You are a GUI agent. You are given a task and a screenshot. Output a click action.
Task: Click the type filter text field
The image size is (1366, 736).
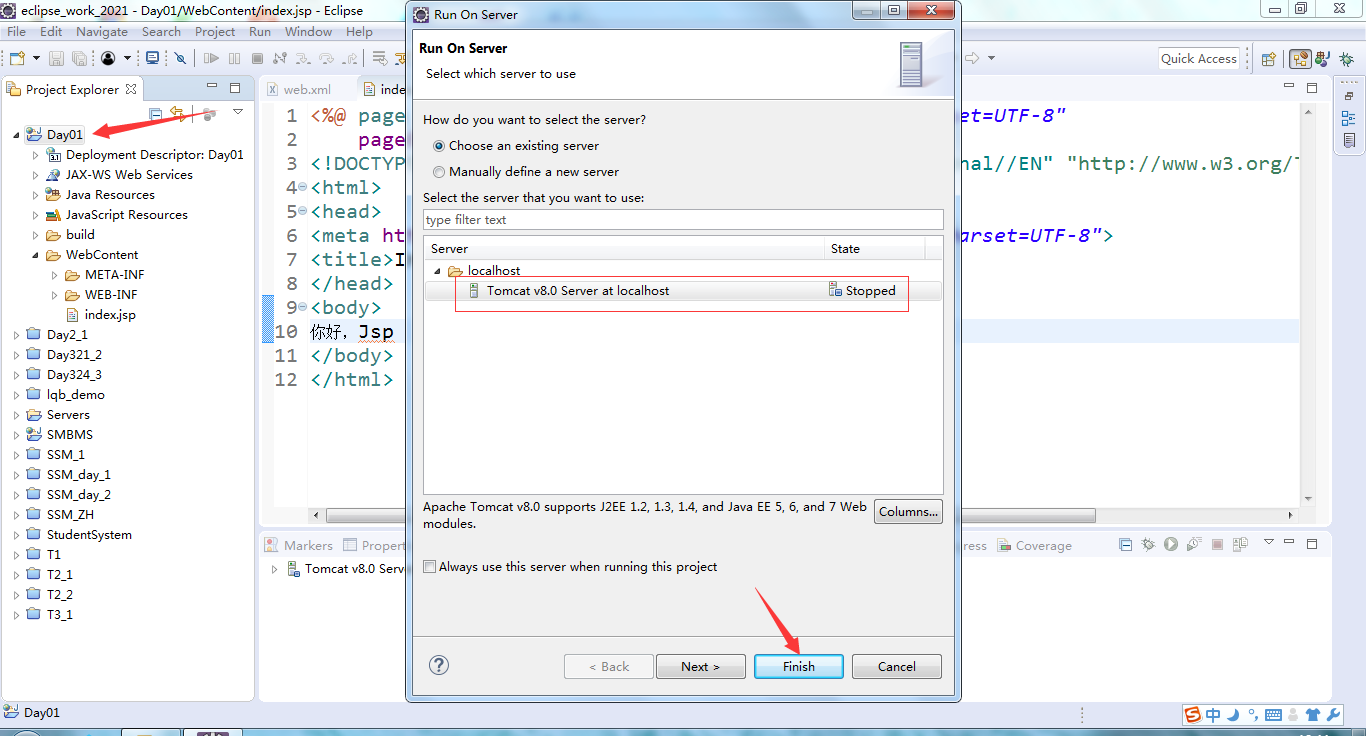click(x=683, y=220)
